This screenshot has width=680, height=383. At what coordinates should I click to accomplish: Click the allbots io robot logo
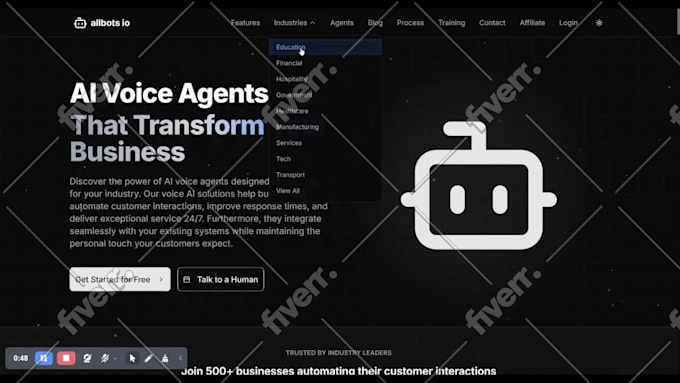[80, 23]
